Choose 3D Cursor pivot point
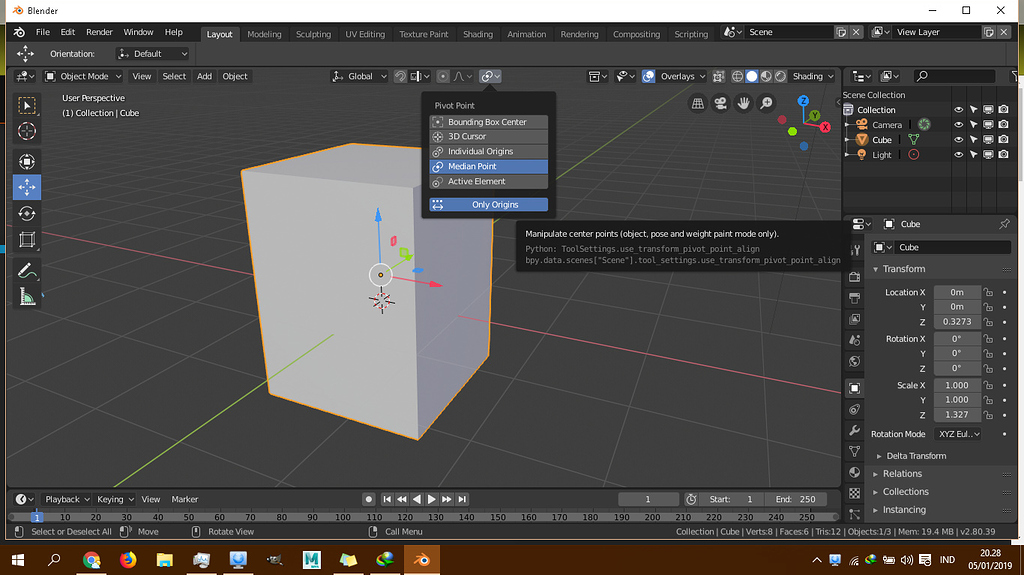The image size is (1024, 575). point(488,137)
